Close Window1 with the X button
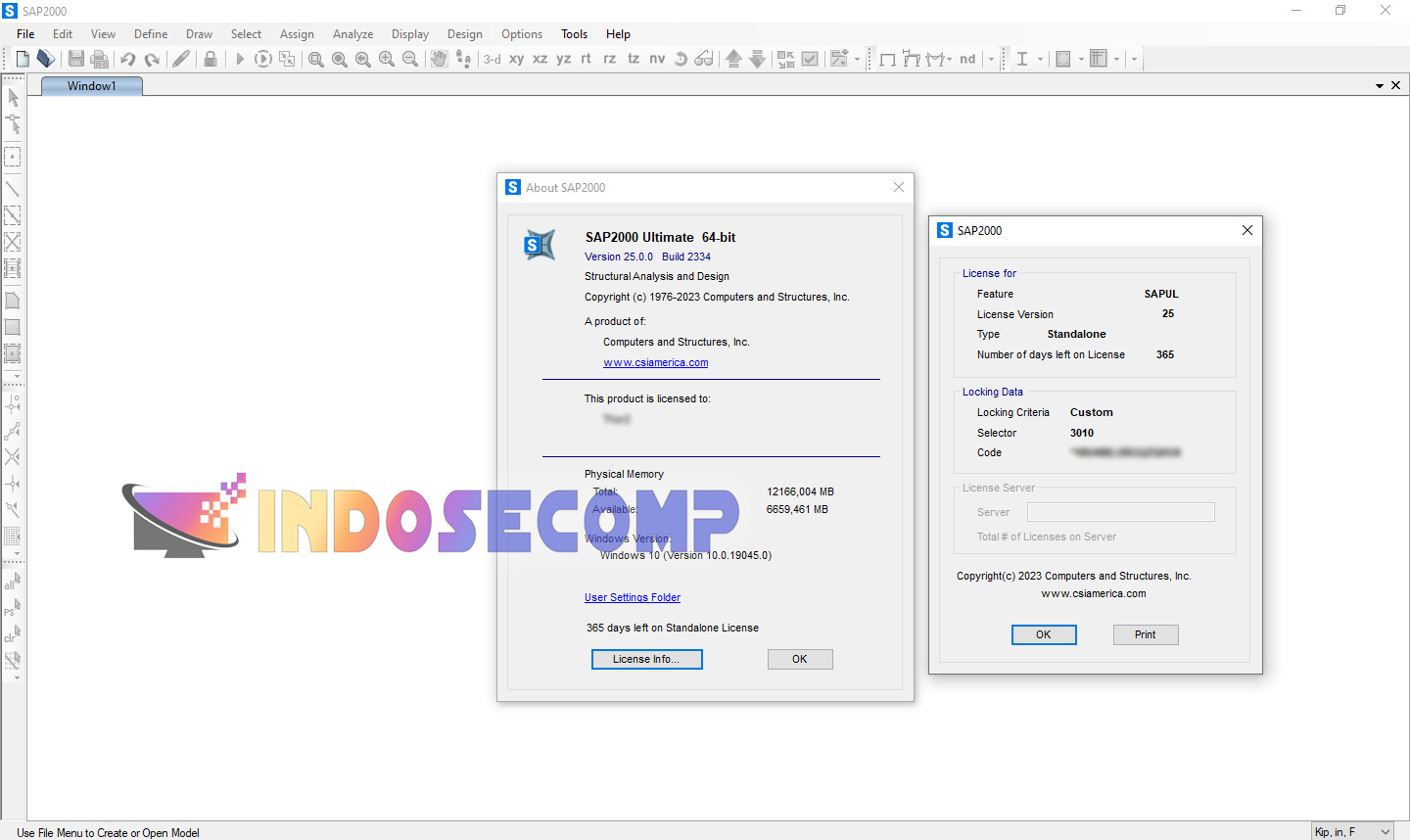1410x840 pixels. (1396, 86)
